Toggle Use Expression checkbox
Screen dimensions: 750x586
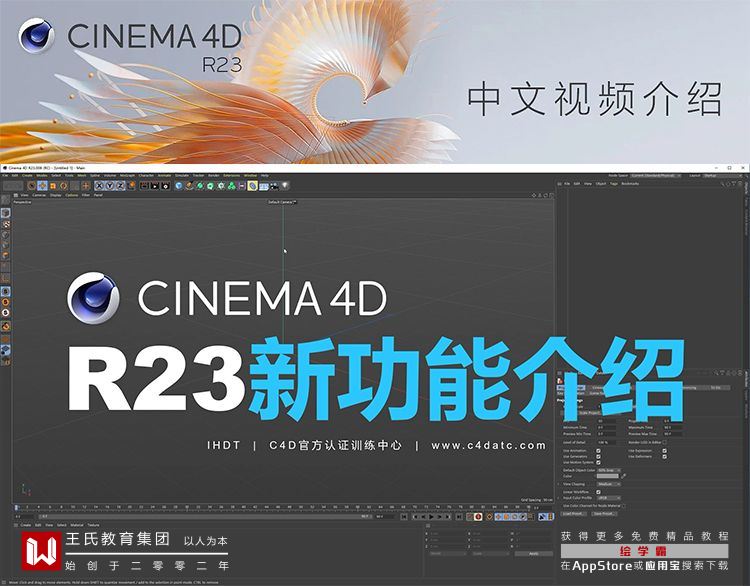[664, 451]
